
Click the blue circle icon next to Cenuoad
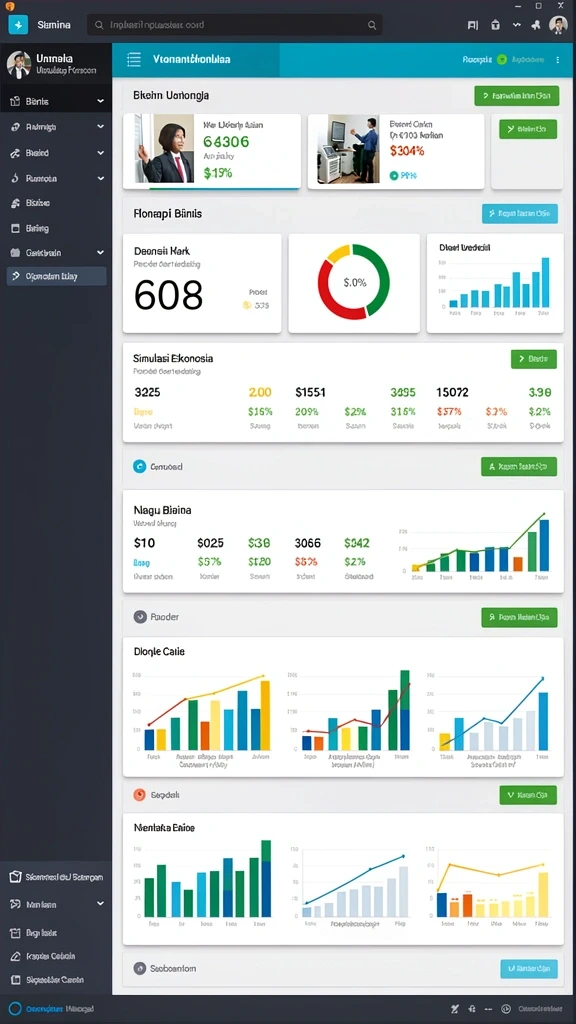(x=139, y=466)
